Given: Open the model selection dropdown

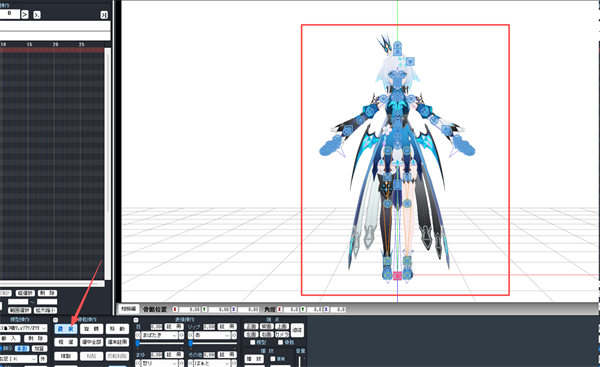Looking at the screenshot, I should coord(23,328).
